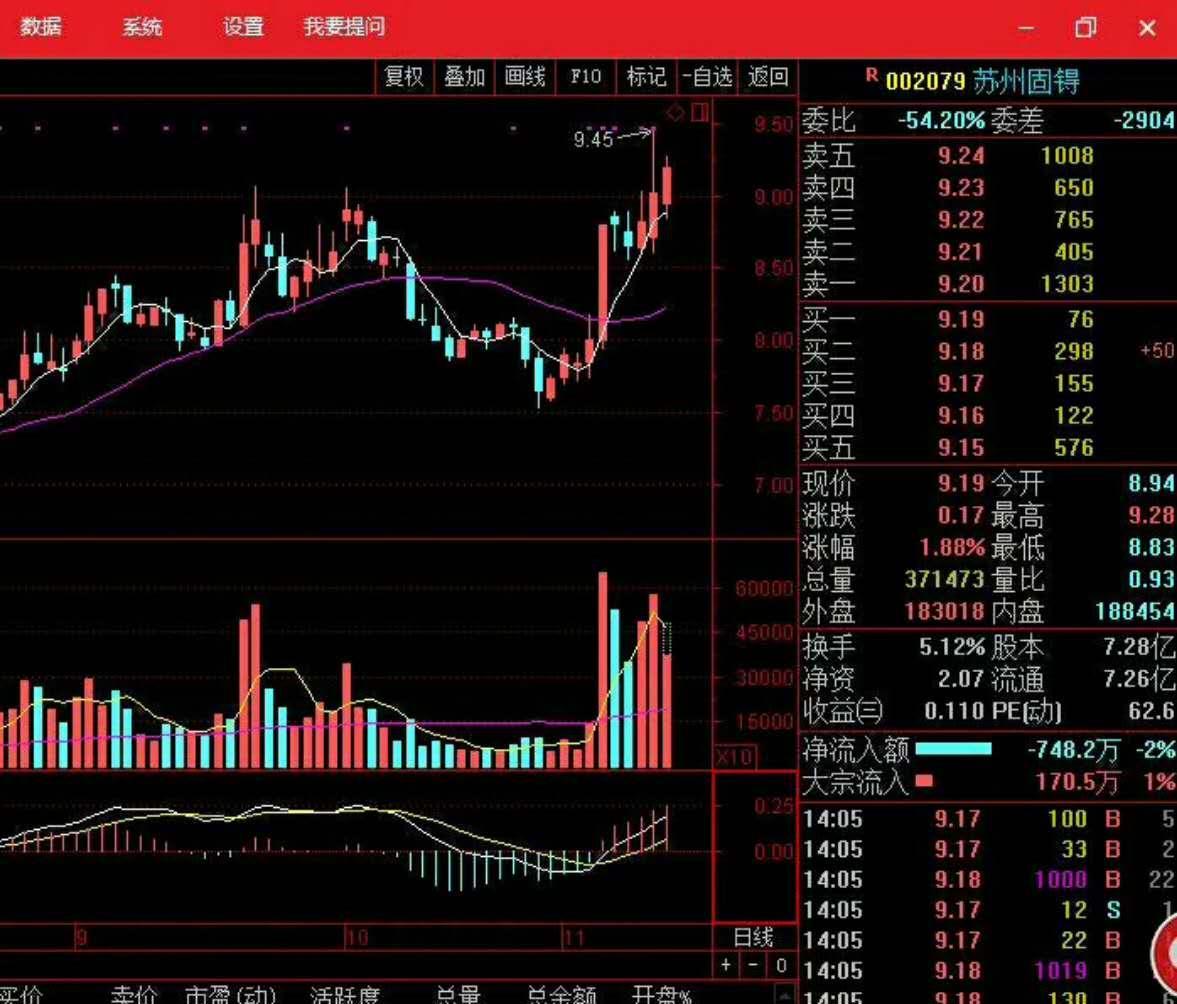This screenshot has height=1004, width=1177.
Task: Click the 今开 value 8.94
Action: (x=1151, y=483)
